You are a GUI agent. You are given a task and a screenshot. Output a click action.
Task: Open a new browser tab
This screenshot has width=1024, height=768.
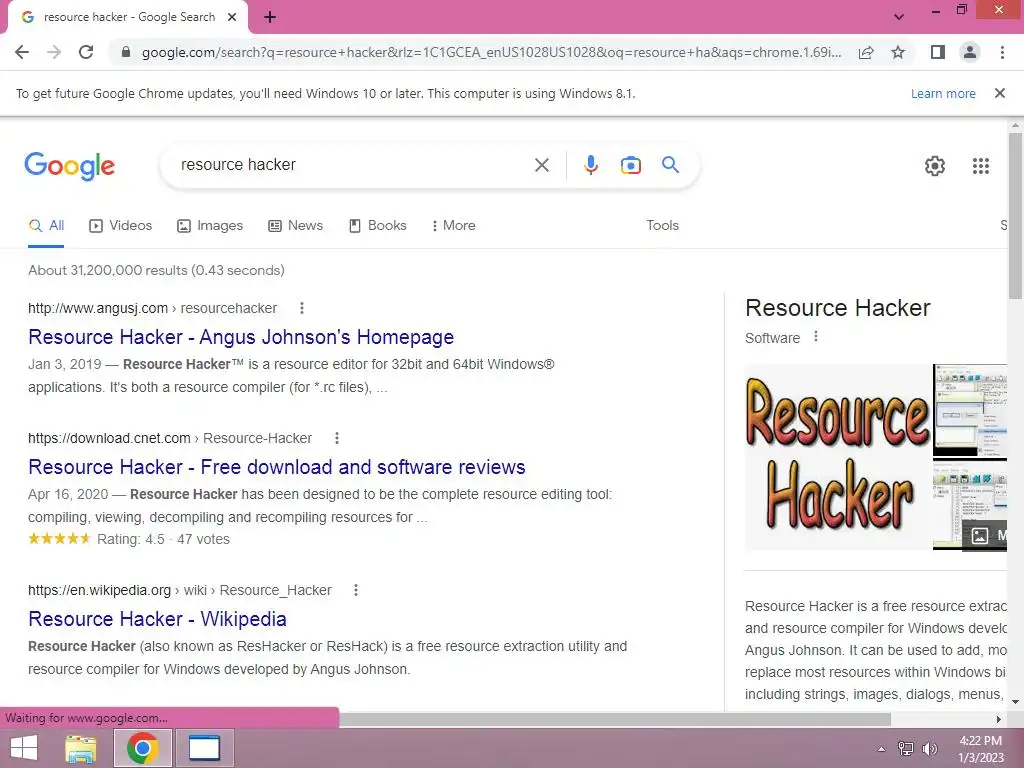click(270, 18)
